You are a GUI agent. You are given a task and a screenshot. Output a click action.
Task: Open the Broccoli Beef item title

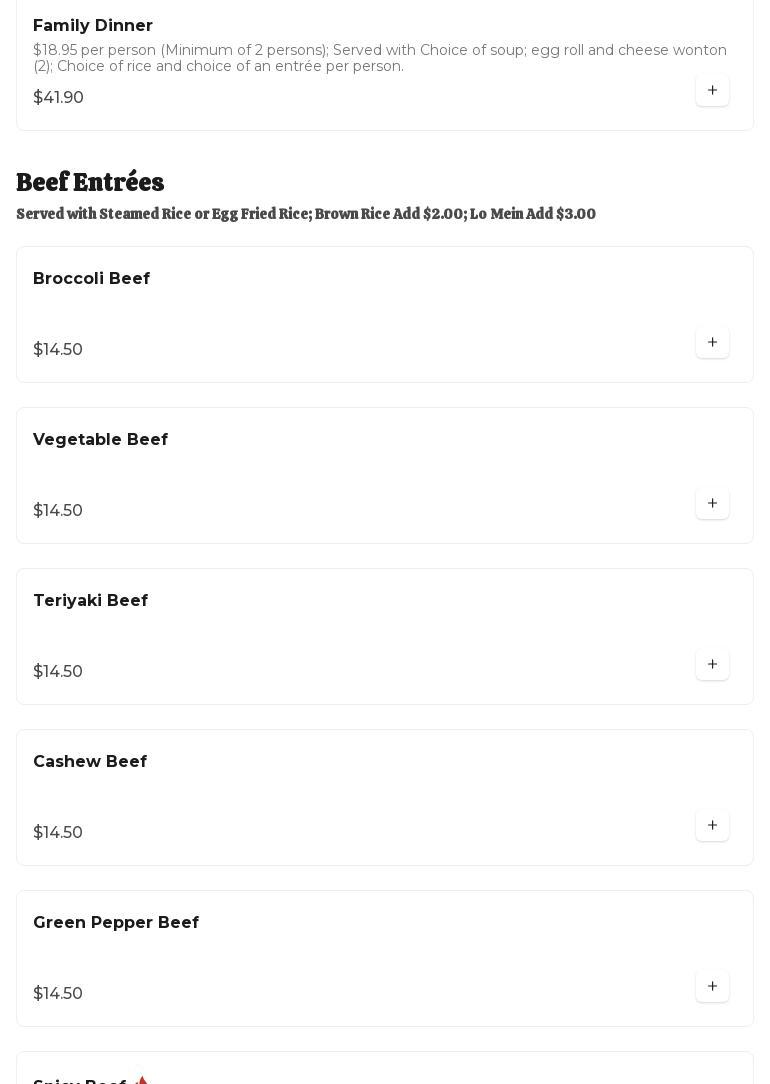(91, 279)
